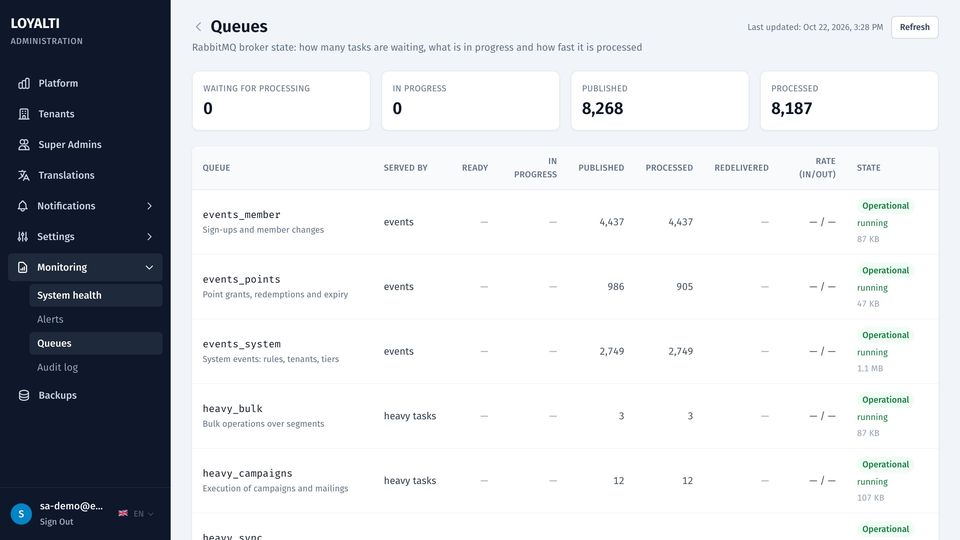Expand the Notifications submenu chevron
The width and height of the screenshot is (960, 540).
click(149, 206)
